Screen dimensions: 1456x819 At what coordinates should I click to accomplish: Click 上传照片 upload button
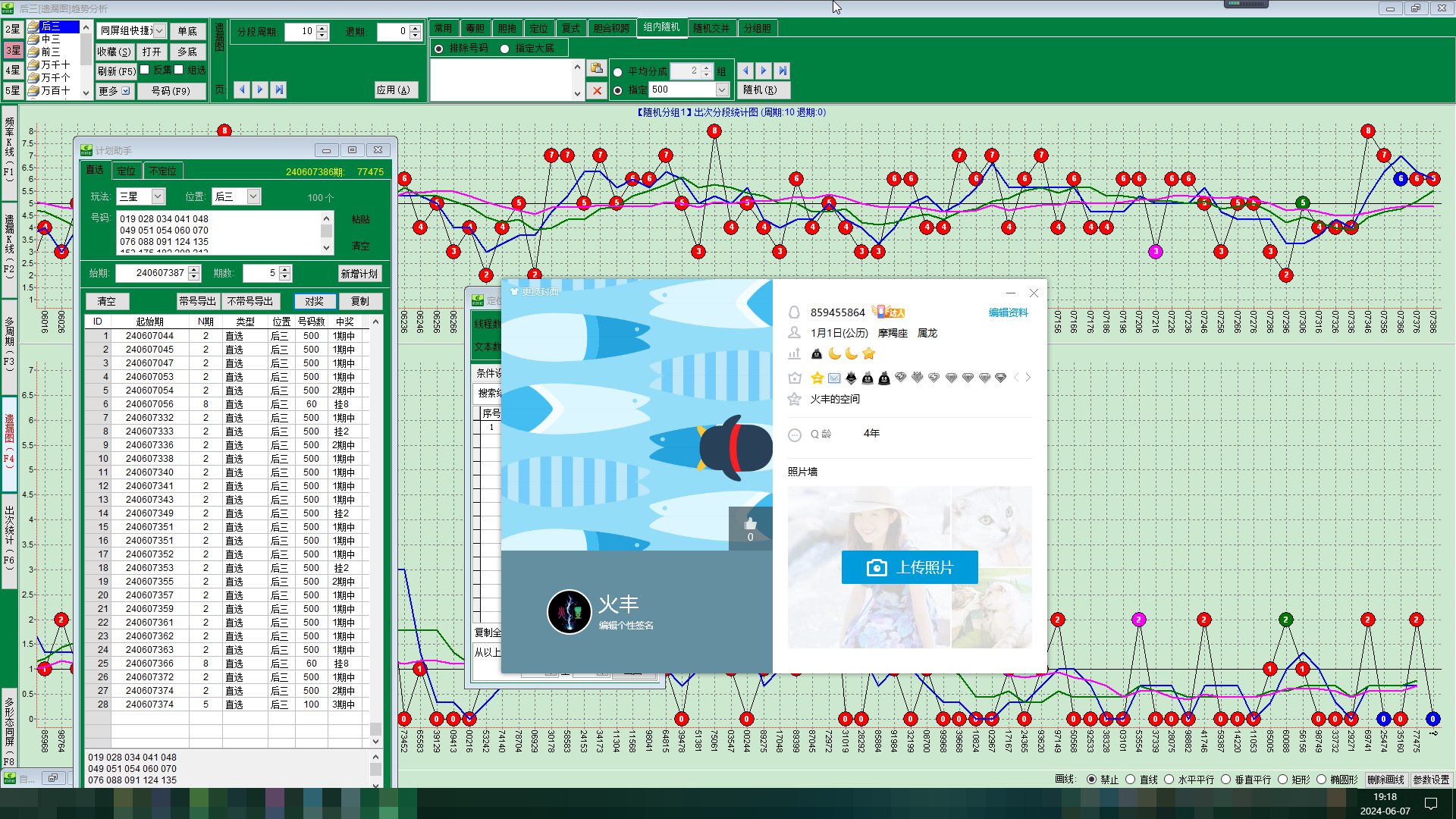click(x=909, y=567)
